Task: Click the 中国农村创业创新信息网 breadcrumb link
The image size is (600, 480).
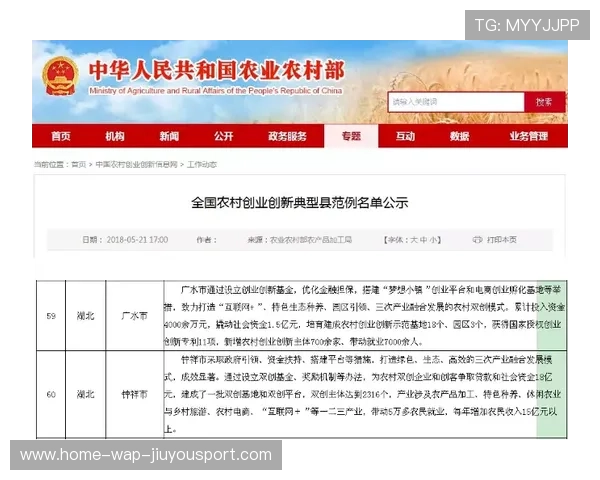Action: [136, 164]
